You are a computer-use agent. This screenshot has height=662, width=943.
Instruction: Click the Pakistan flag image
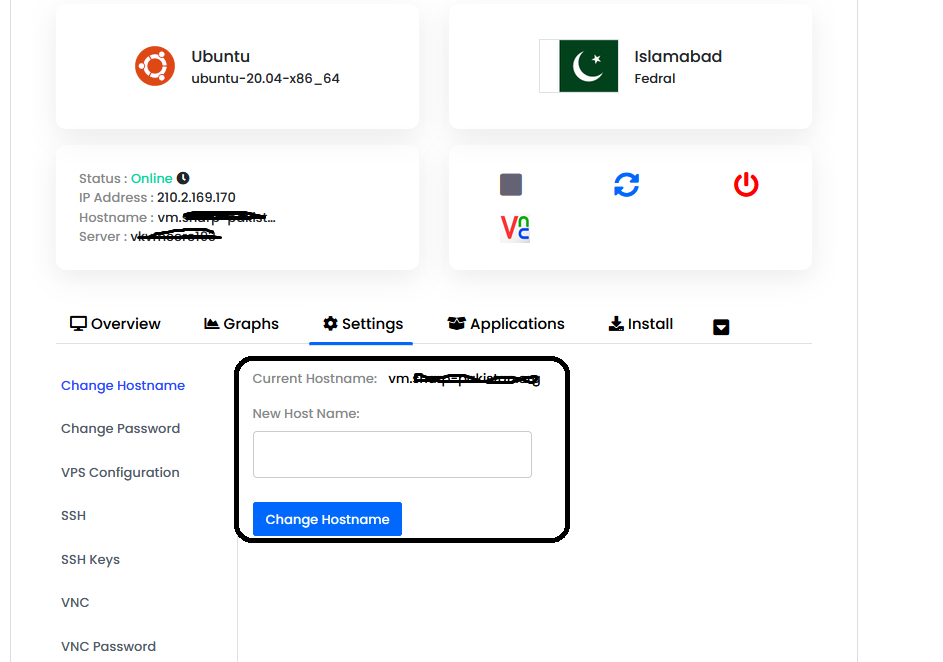click(579, 66)
